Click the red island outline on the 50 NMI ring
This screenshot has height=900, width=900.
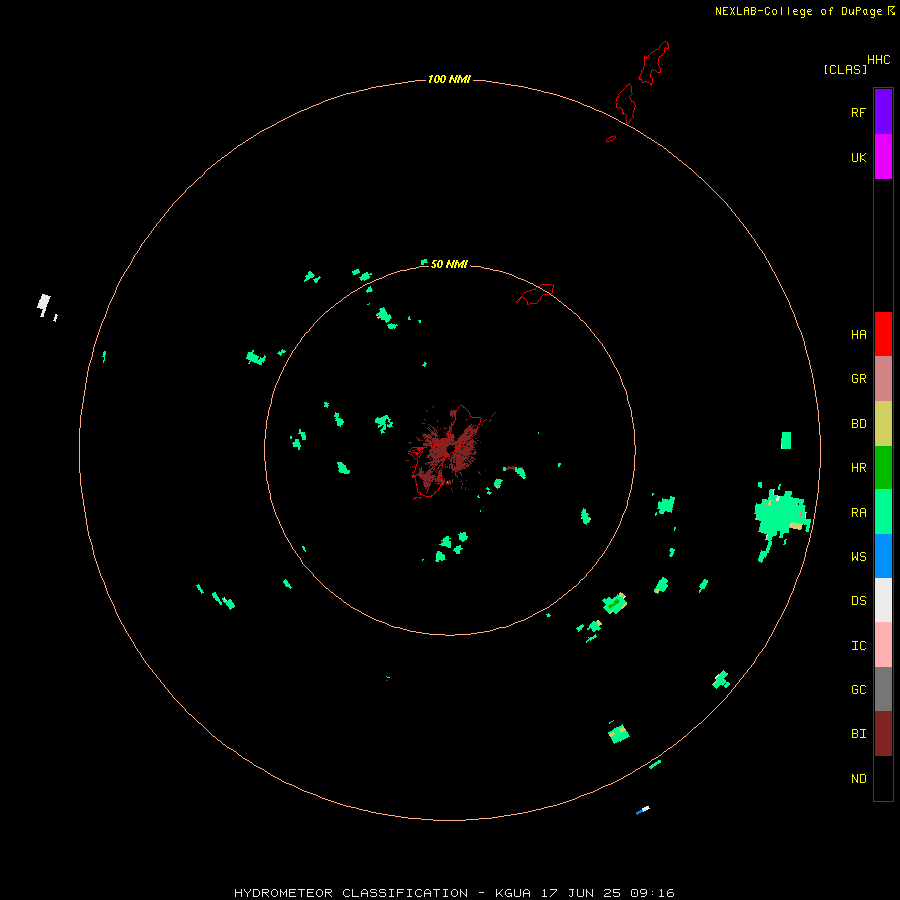point(535,293)
